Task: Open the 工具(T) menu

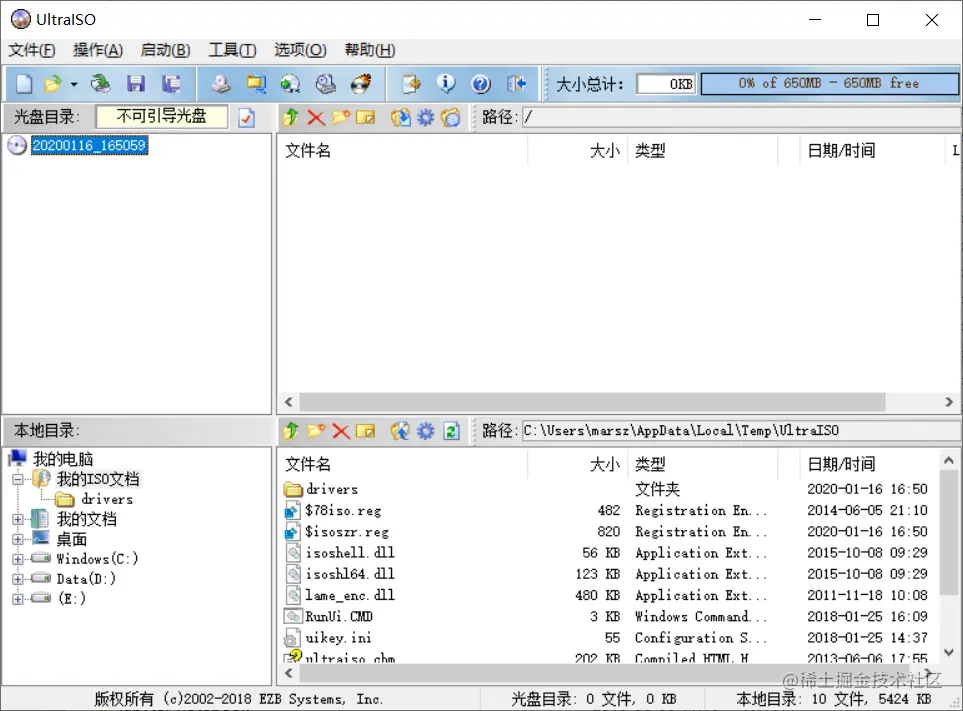Action: pos(232,50)
